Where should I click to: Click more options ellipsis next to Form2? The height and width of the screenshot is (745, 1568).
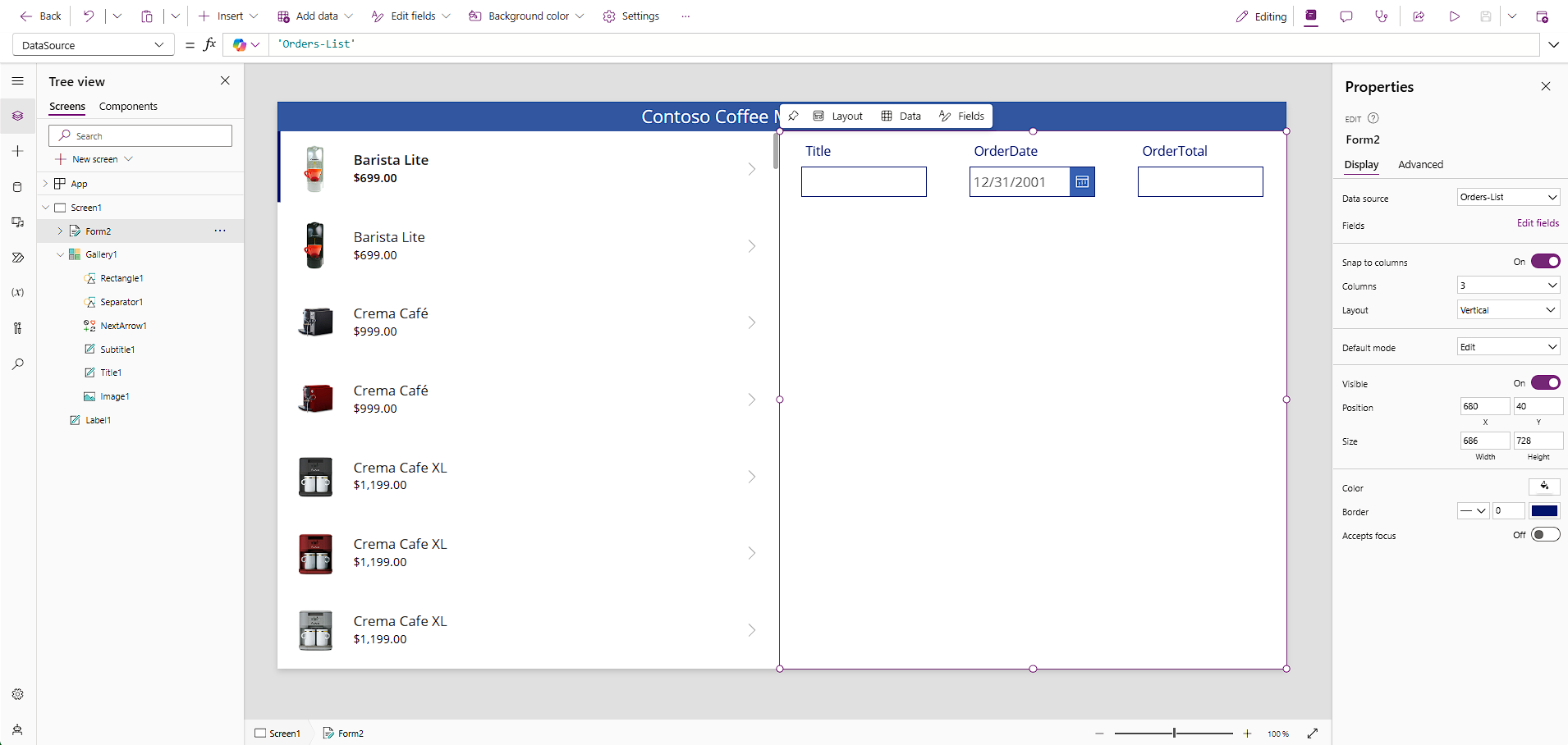point(220,231)
